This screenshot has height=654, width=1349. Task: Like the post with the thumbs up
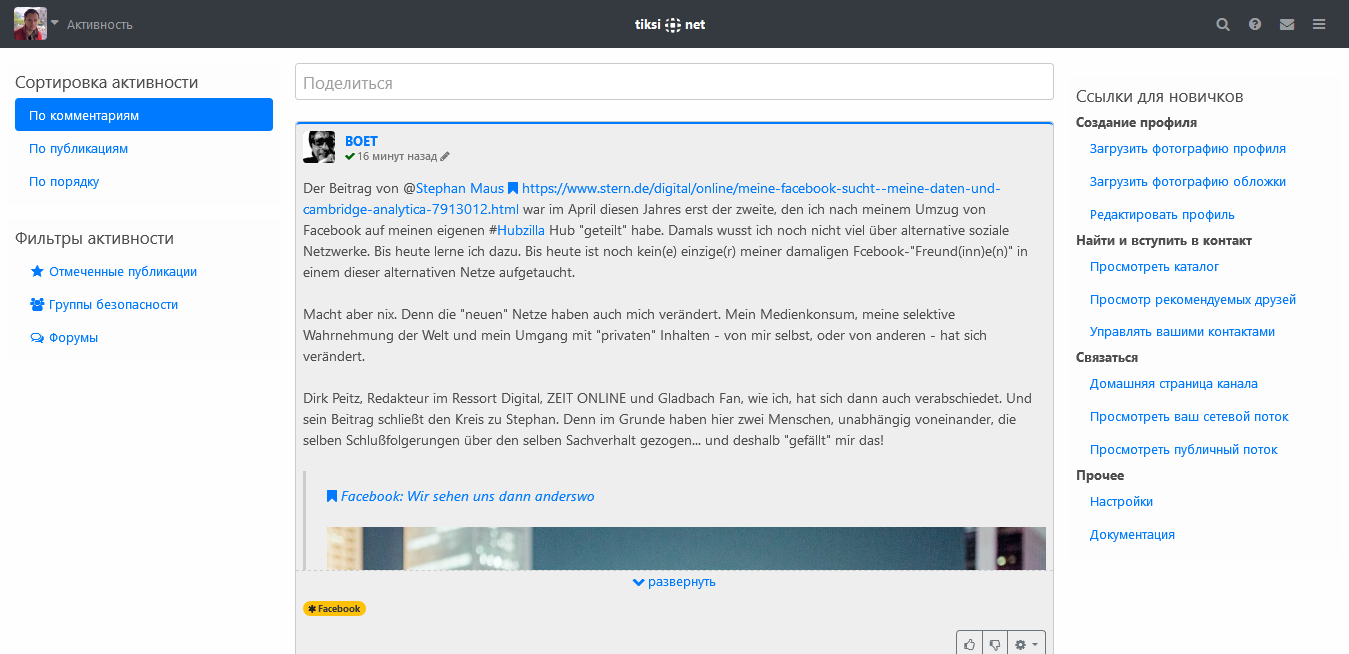pos(969,644)
